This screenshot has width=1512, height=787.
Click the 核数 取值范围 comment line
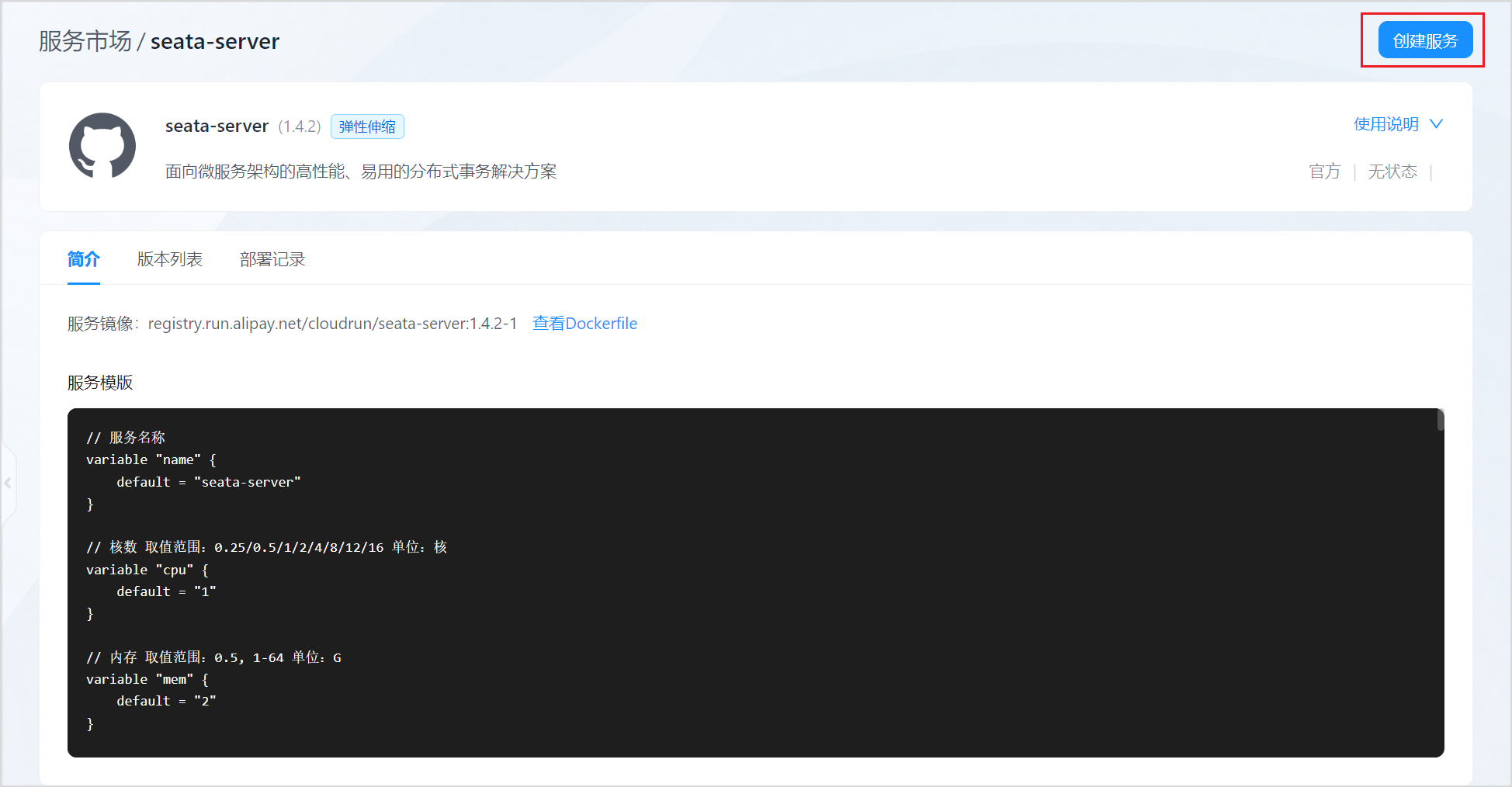[x=267, y=547]
